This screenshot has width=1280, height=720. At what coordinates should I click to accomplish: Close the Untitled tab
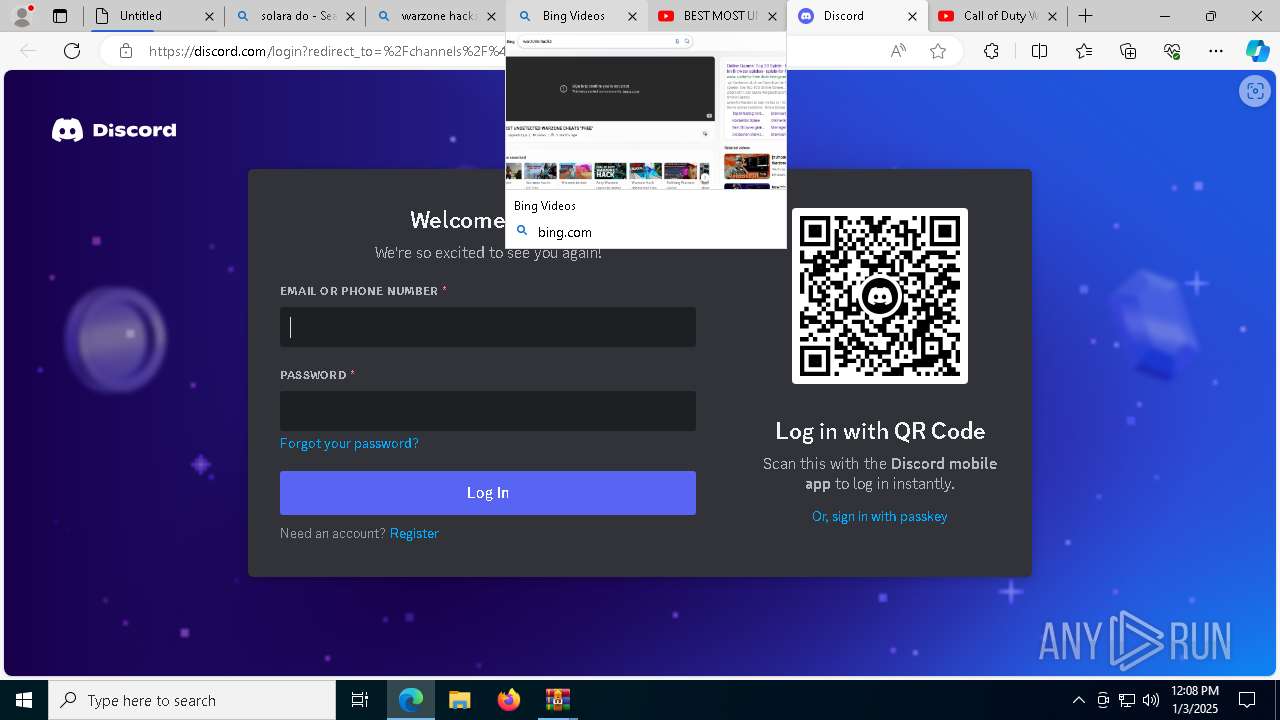tap(209, 16)
